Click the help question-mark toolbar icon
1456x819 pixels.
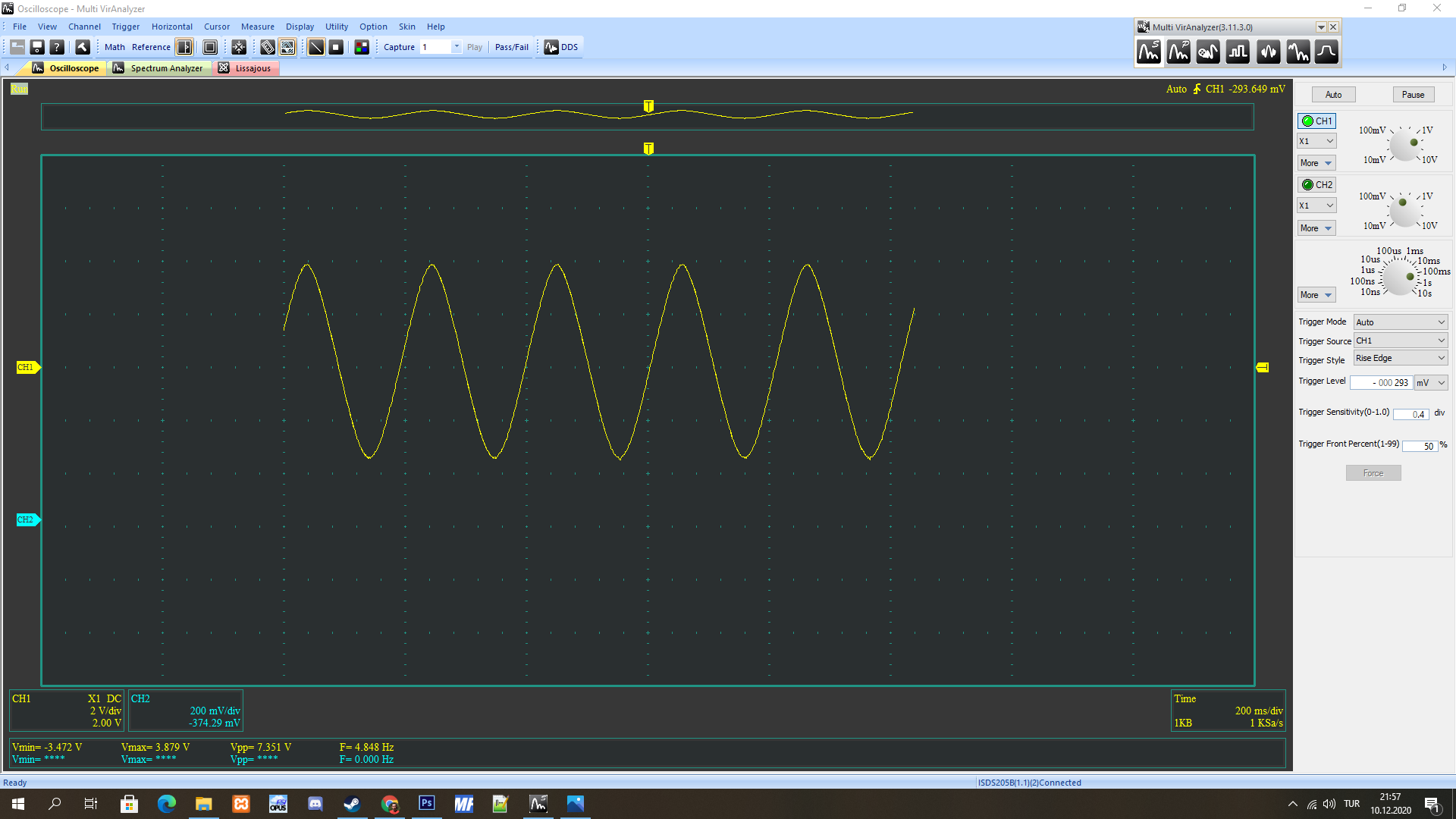pos(57,47)
